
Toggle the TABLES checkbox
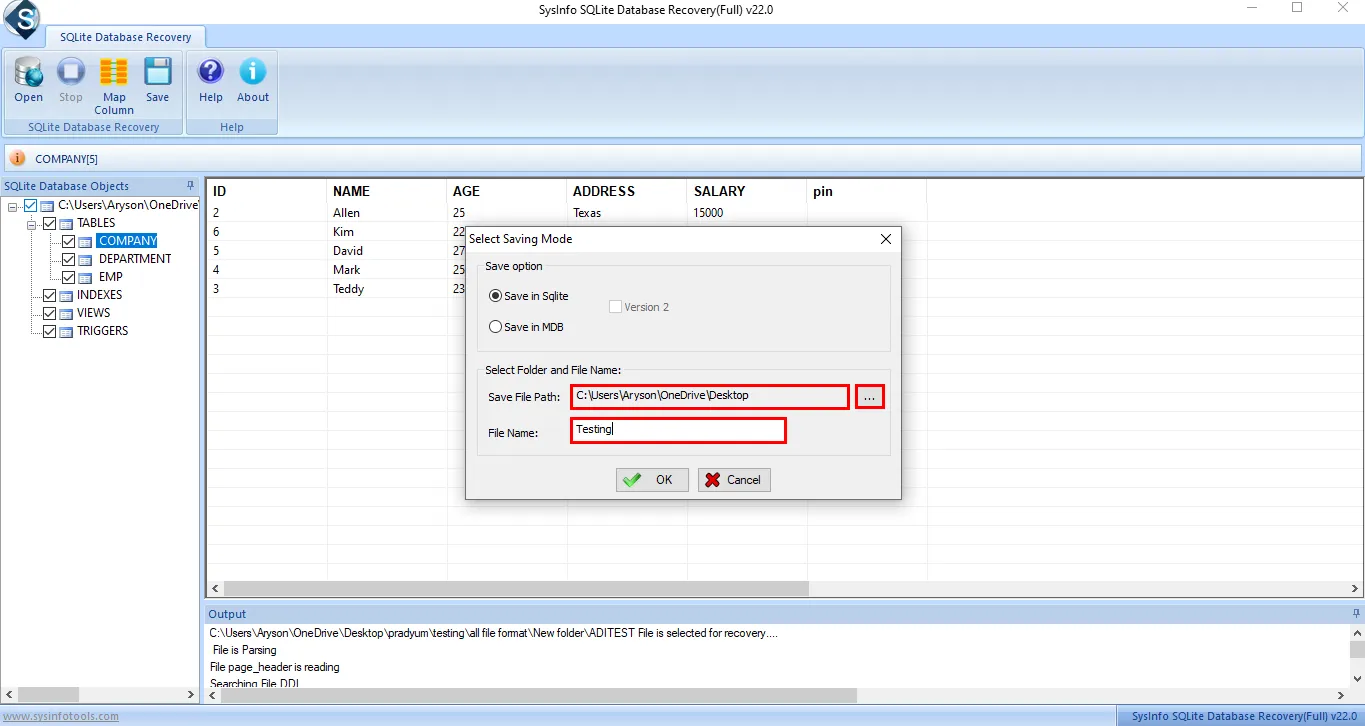tap(49, 223)
